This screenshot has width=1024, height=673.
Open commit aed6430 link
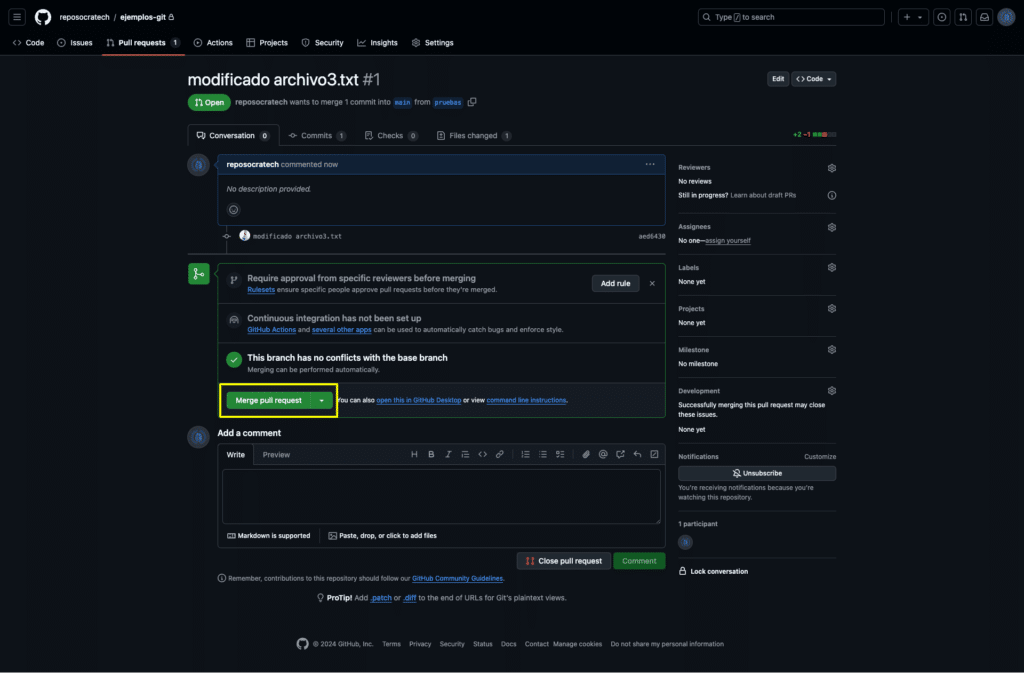[652, 236]
